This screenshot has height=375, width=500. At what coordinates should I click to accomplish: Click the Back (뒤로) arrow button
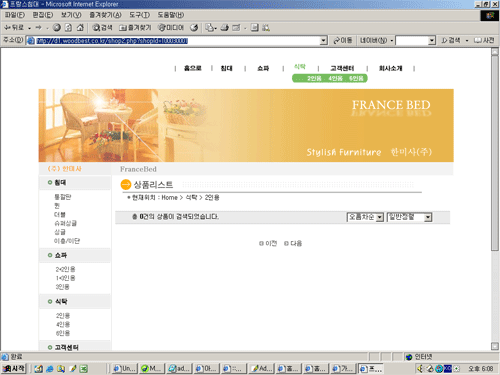14,28
